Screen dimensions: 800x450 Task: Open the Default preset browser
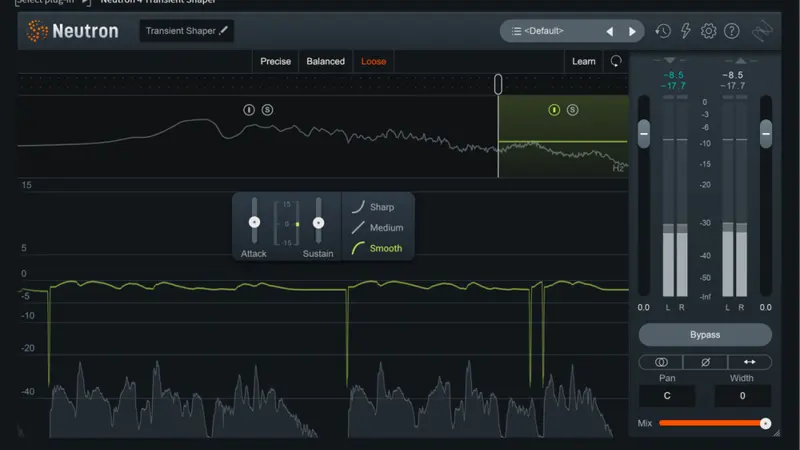point(538,31)
